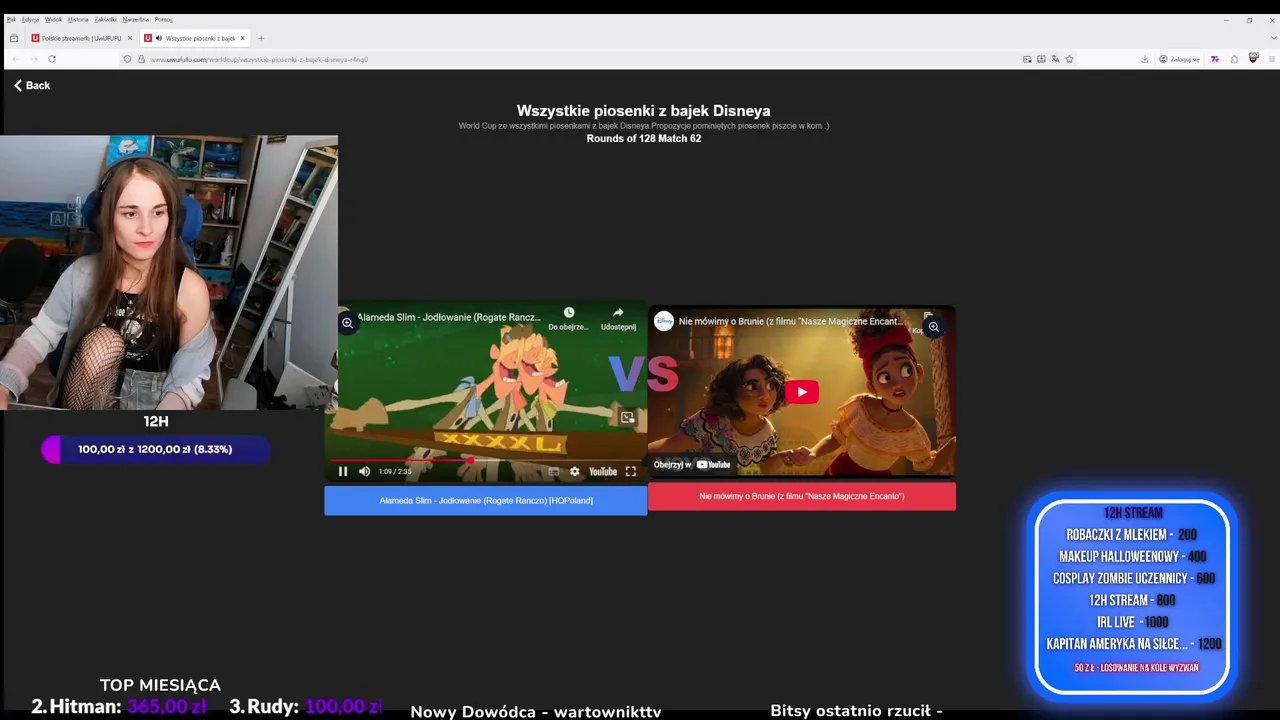Click the uBlock shield extension icon
Screen dimensions: 1280x720
[x=1253, y=59]
